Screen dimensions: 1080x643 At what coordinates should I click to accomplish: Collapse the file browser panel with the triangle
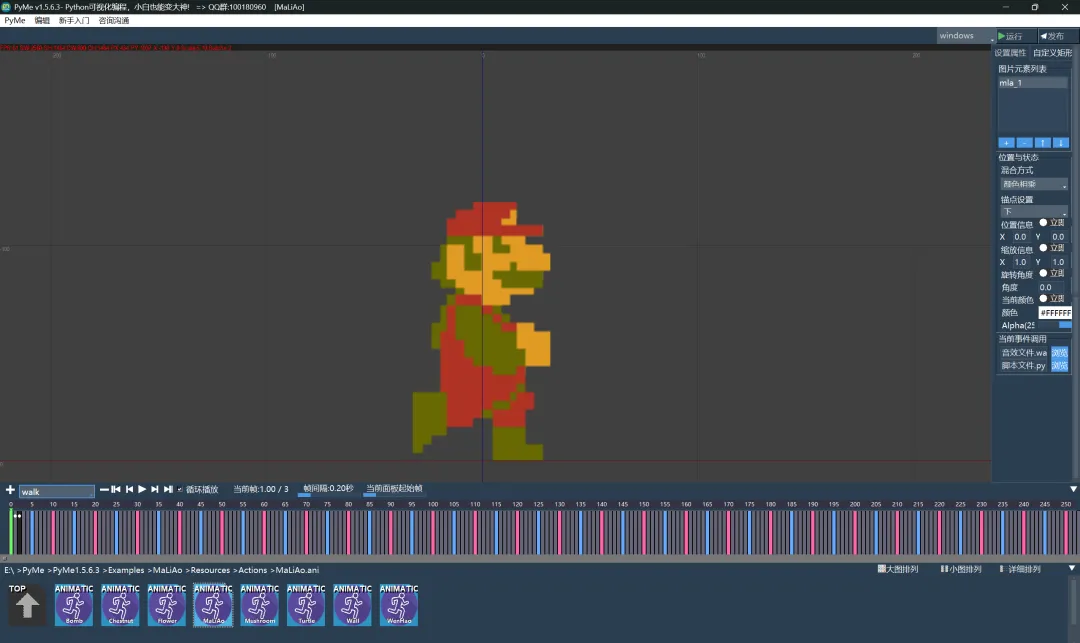click(x=1072, y=569)
